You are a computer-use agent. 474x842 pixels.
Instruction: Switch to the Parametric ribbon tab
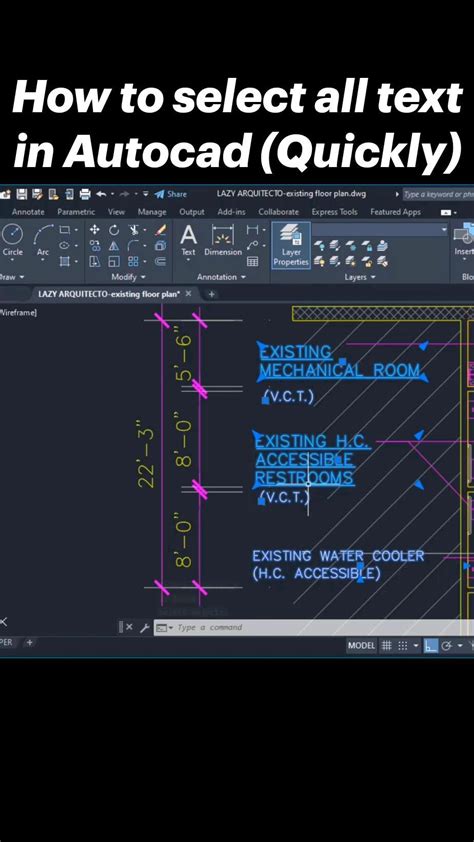click(76, 212)
